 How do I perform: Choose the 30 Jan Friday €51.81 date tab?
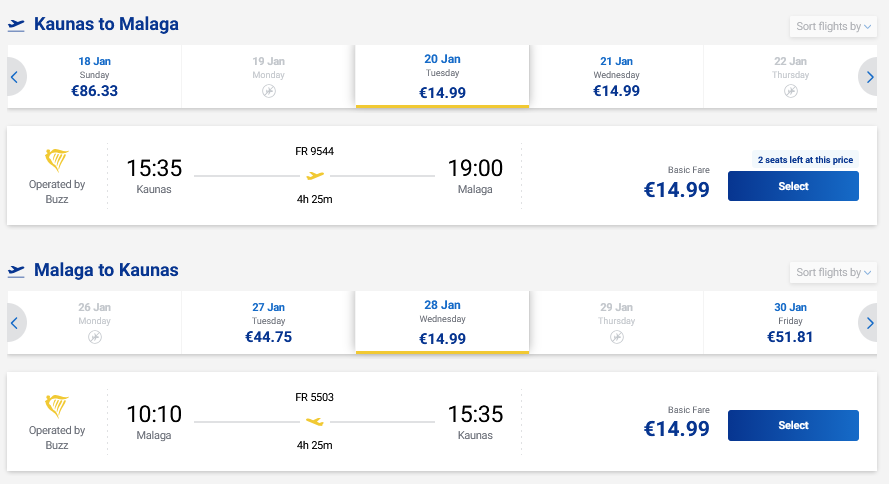click(x=790, y=322)
